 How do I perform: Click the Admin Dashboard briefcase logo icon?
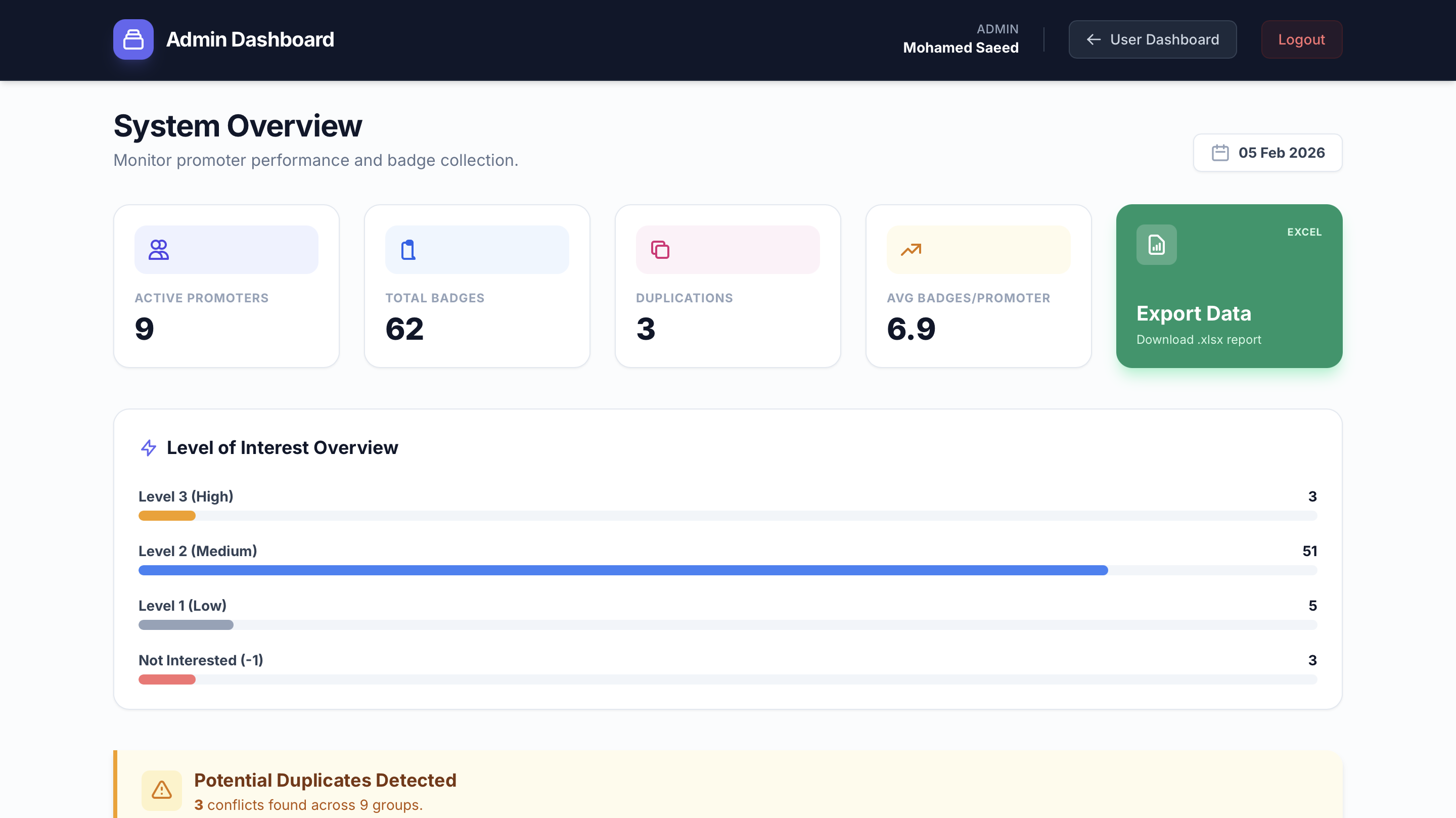[x=133, y=39]
